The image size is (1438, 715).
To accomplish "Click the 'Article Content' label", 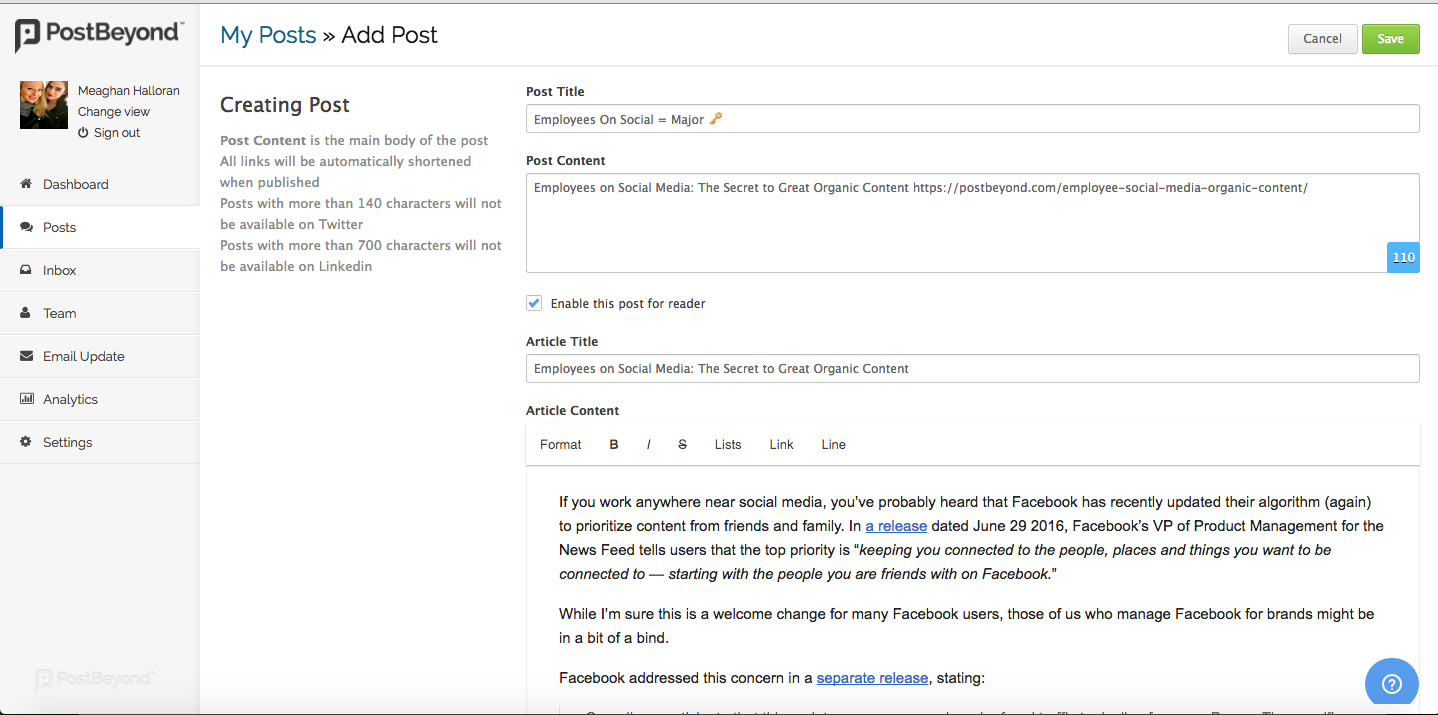I will (x=573, y=411).
